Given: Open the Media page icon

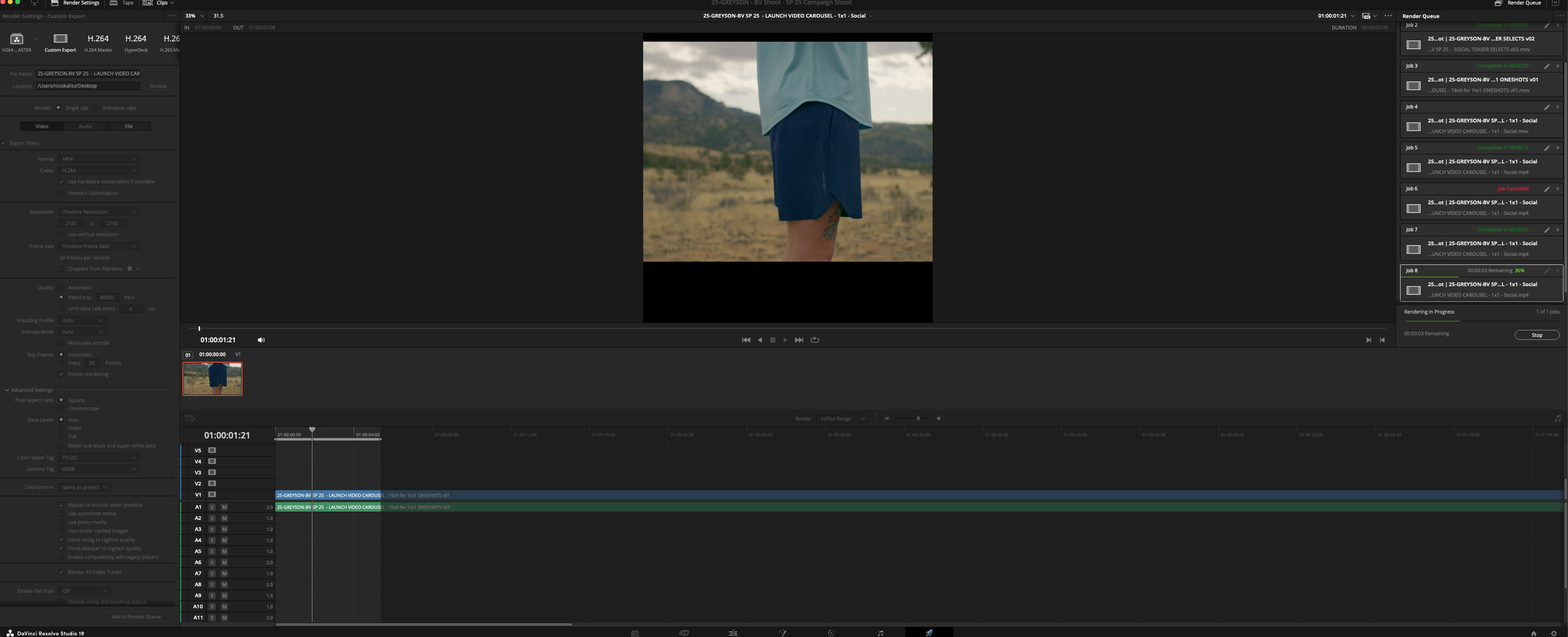Looking at the screenshot, I should click(x=635, y=633).
